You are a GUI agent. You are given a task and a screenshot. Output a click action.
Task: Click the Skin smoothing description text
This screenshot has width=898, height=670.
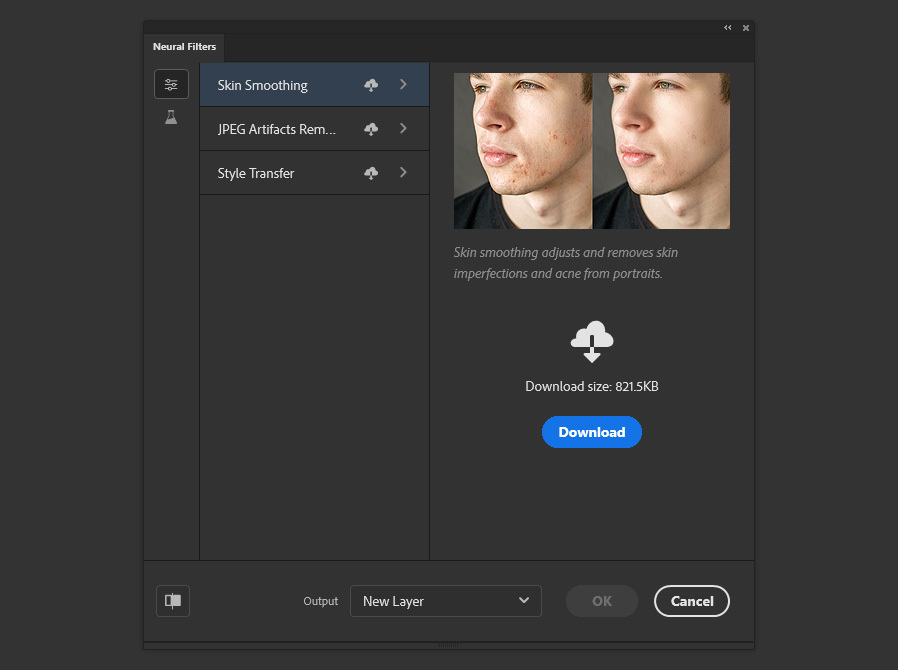(x=566, y=263)
